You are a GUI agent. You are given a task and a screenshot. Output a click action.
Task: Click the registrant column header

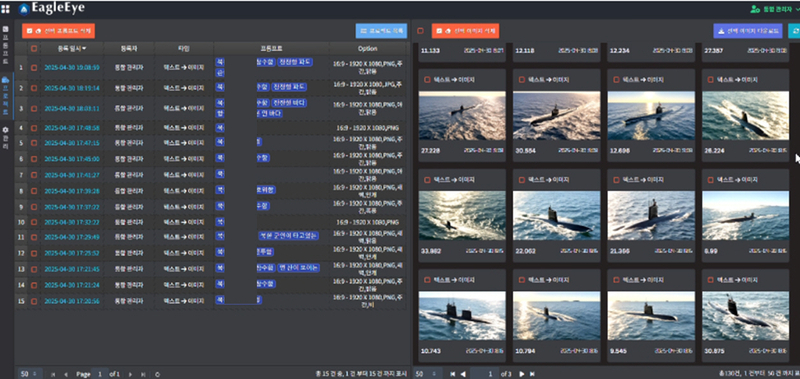point(129,48)
